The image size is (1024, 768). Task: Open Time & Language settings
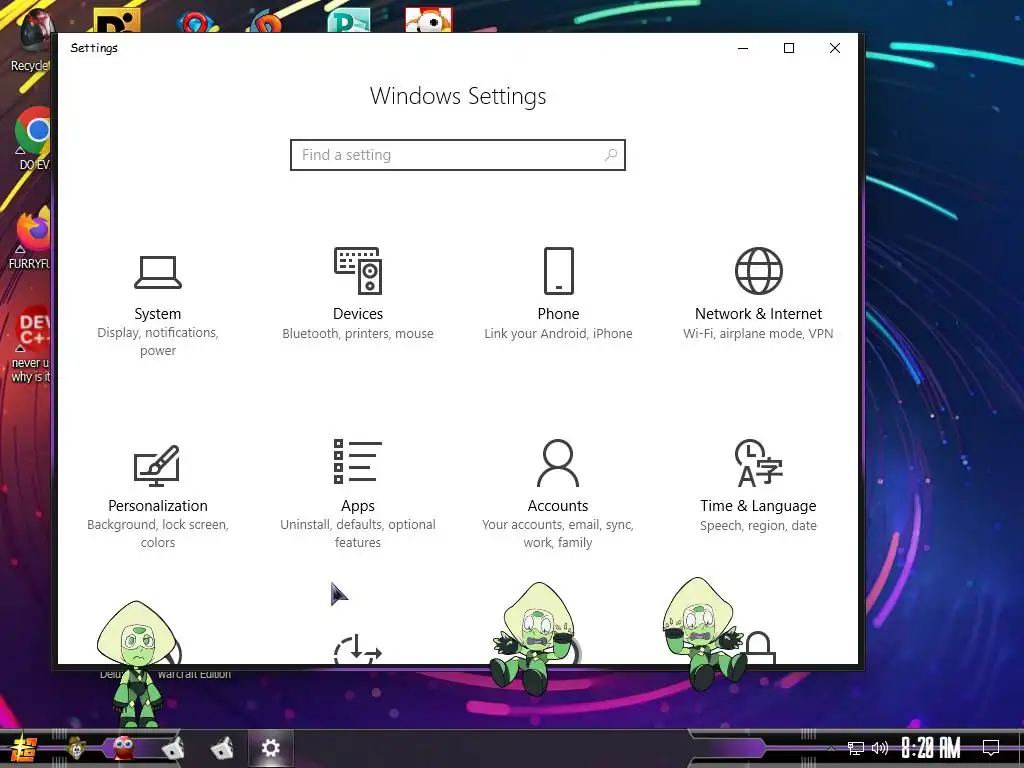click(x=758, y=487)
